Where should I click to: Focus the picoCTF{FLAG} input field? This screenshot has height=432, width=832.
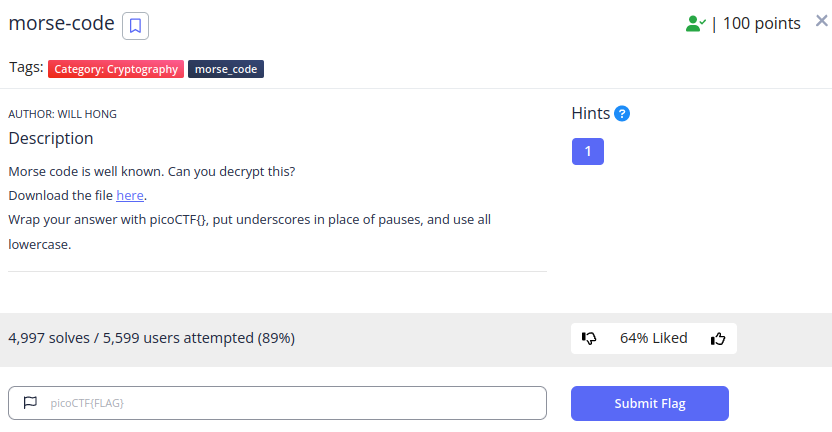(x=278, y=403)
